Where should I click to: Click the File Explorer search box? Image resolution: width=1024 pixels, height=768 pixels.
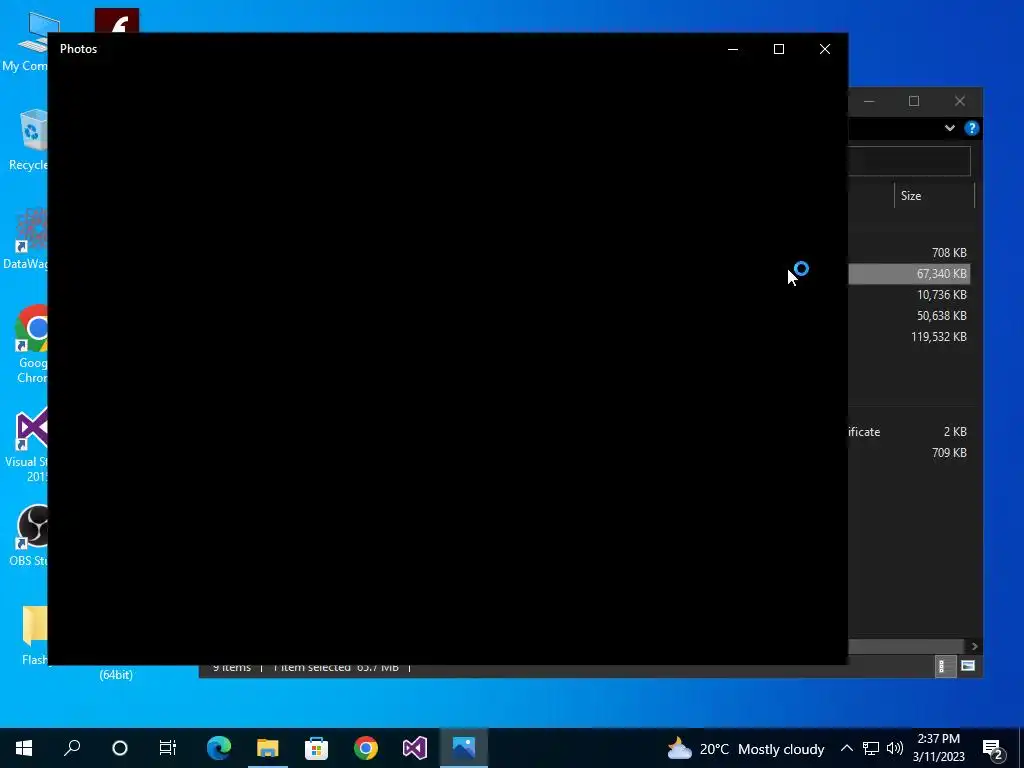pyautogui.click(x=909, y=161)
